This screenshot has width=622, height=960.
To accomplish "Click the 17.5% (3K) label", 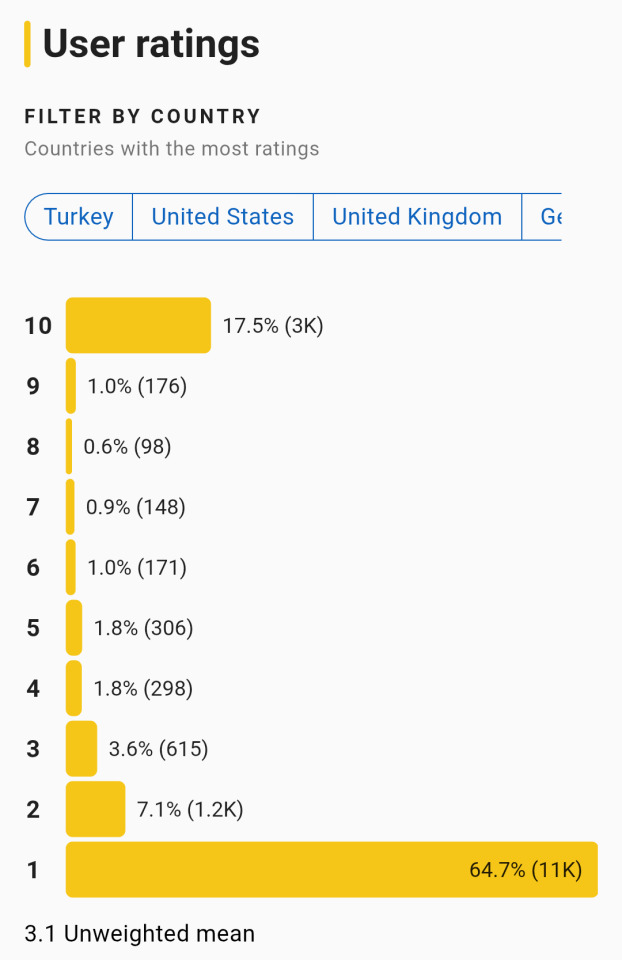I will 273,326.
